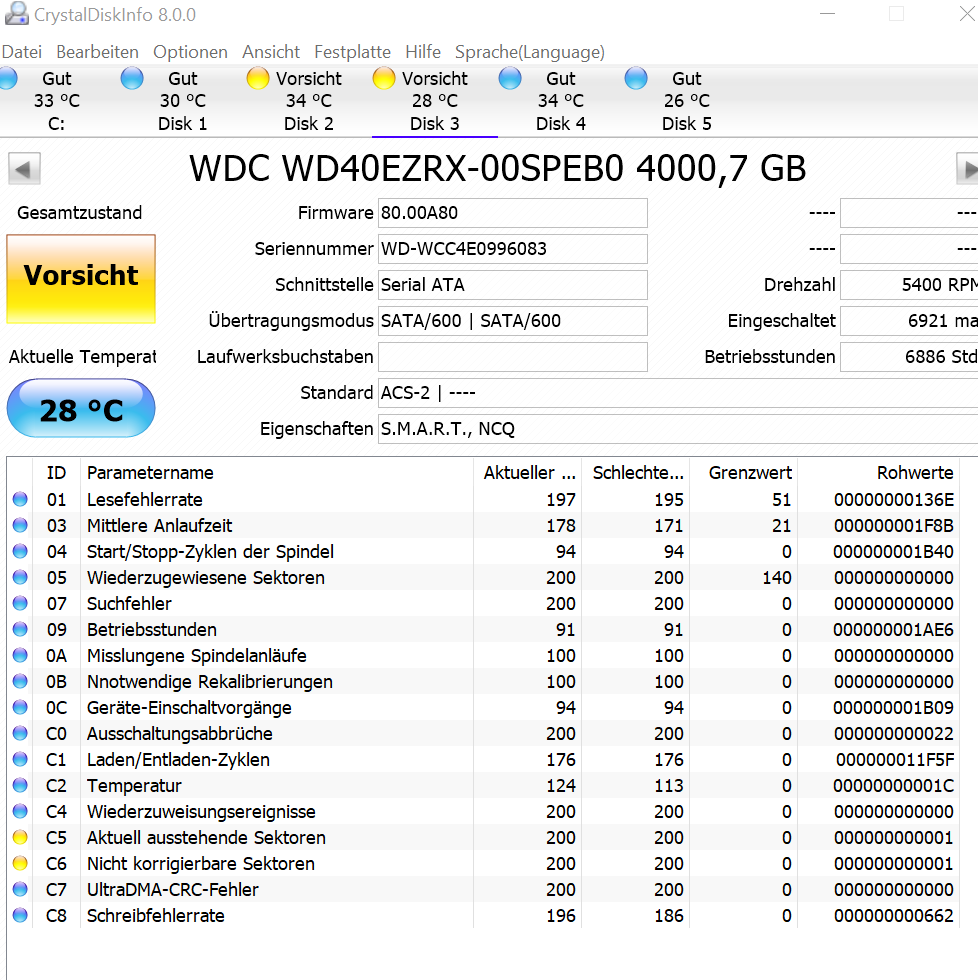978x980 pixels.
Task: Click status icon of Wiederzugewiesene Sektoren row
Action: 20,578
